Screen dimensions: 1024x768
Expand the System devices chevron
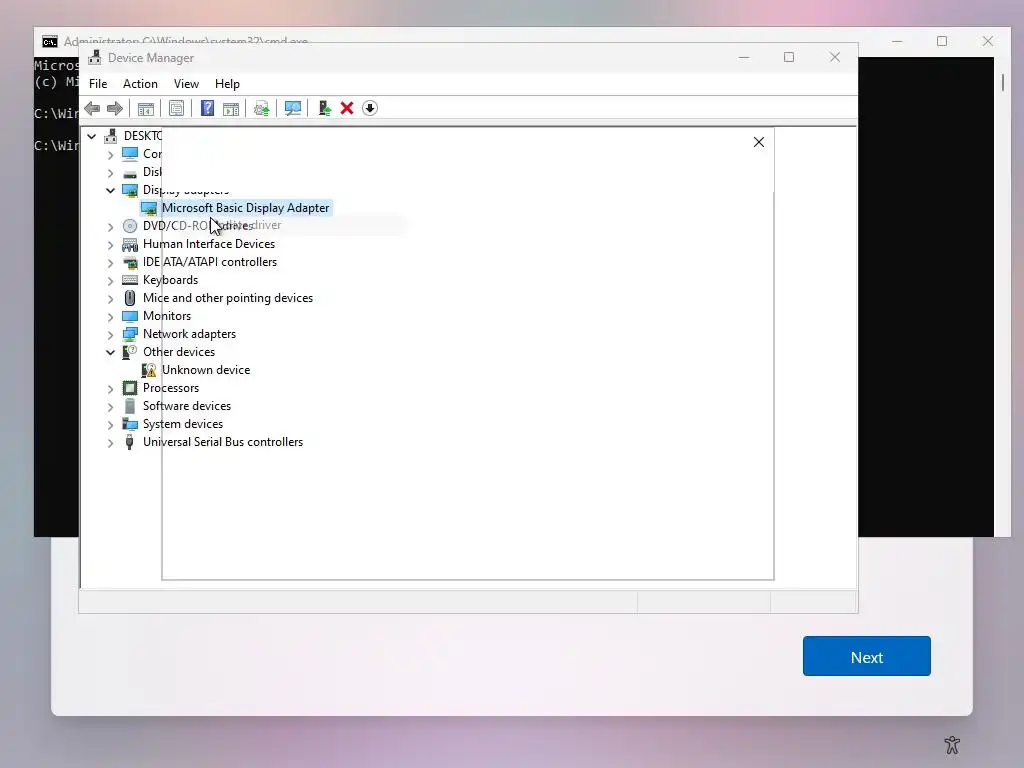coord(110,425)
